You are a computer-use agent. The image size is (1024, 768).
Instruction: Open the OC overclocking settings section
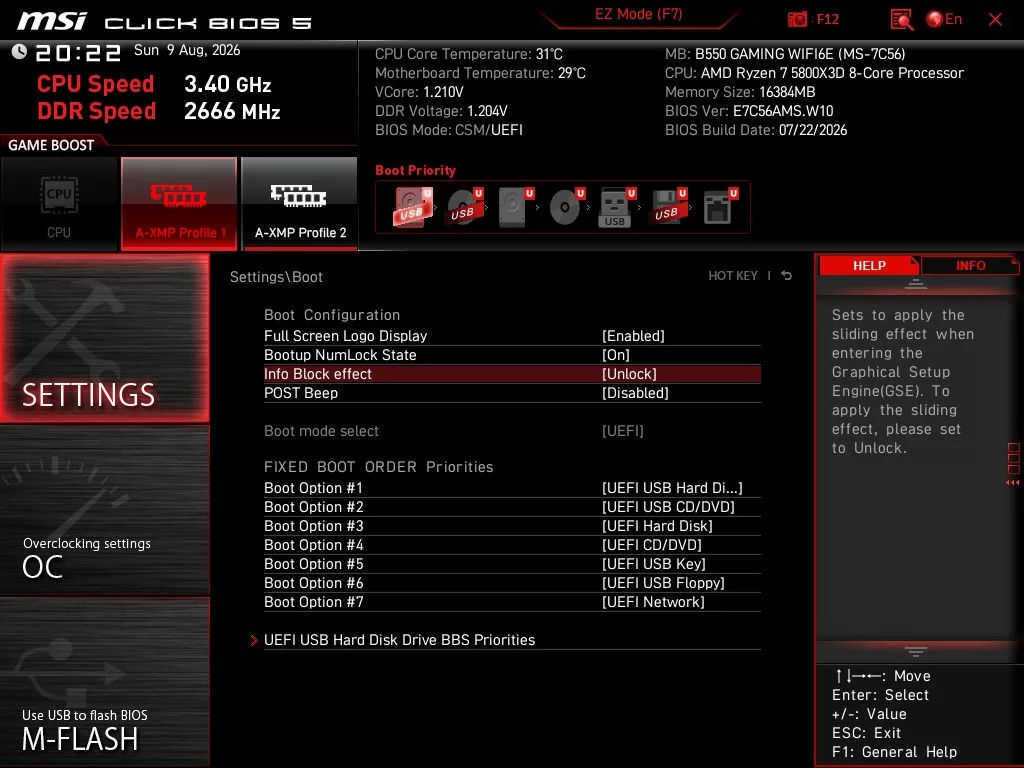click(x=104, y=511)
